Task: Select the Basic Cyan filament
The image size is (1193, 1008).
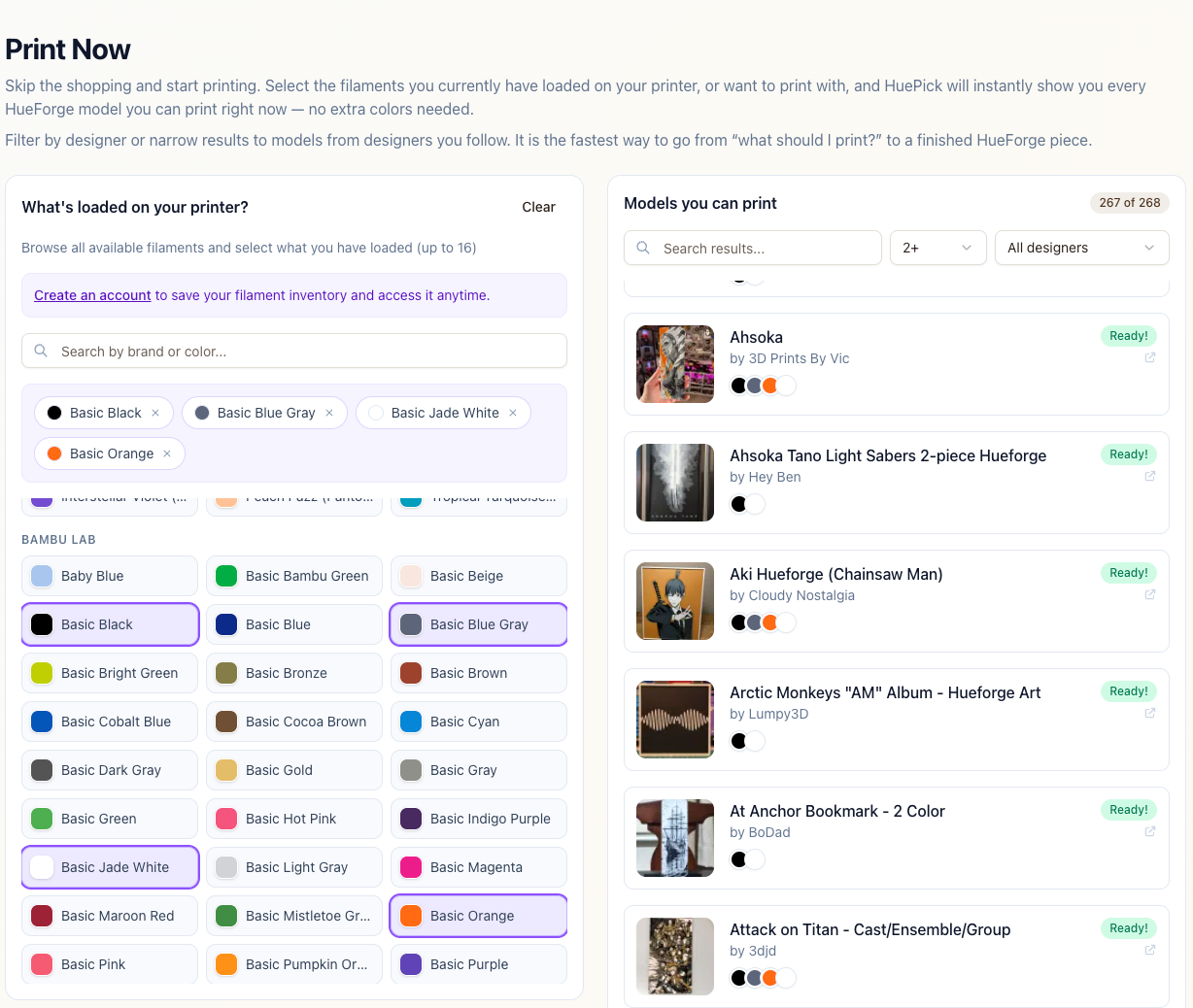Action: 479,722
